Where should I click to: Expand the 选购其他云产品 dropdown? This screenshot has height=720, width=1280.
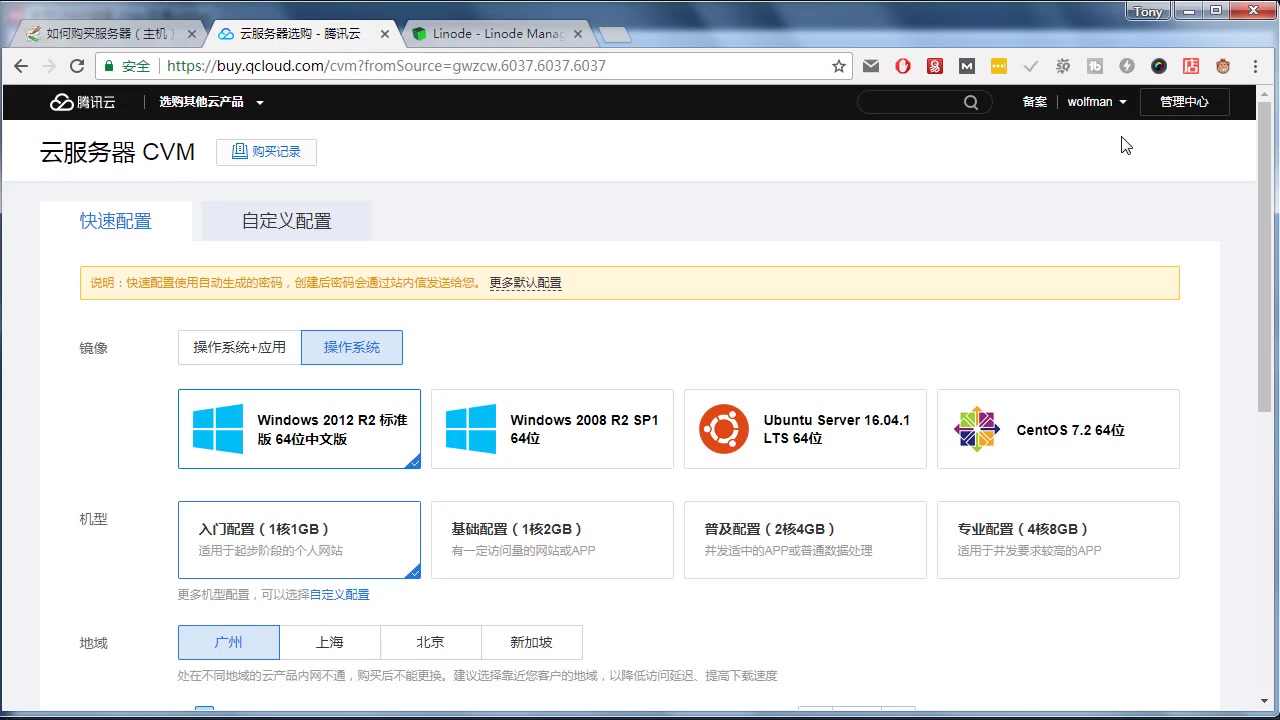(x=211, y=102)
